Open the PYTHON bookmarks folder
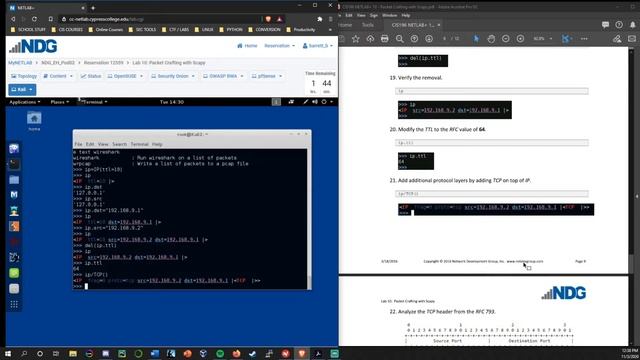 (x=231, y=30)
